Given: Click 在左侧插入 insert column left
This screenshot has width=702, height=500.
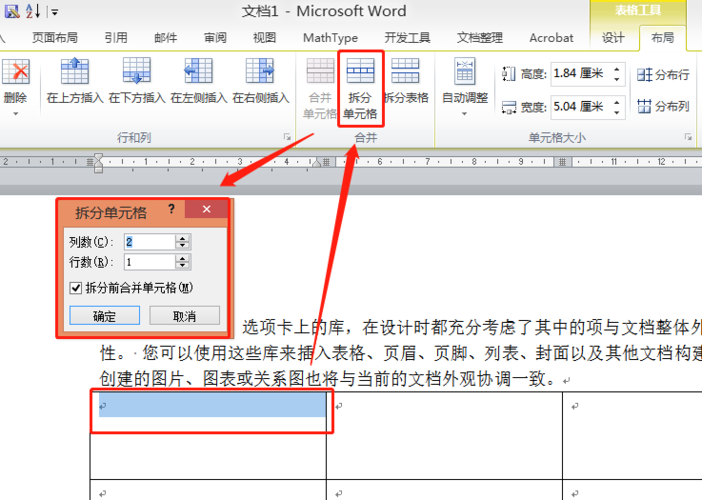Looking at the screenshot, I should tap(198, 81).
